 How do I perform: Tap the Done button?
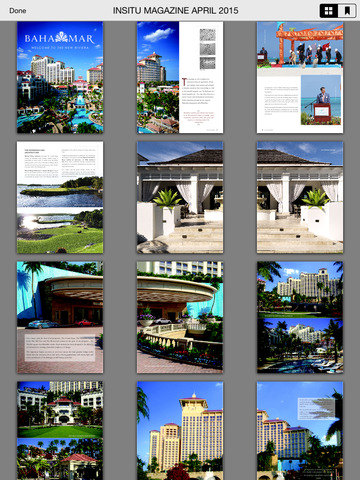point(18,11)
